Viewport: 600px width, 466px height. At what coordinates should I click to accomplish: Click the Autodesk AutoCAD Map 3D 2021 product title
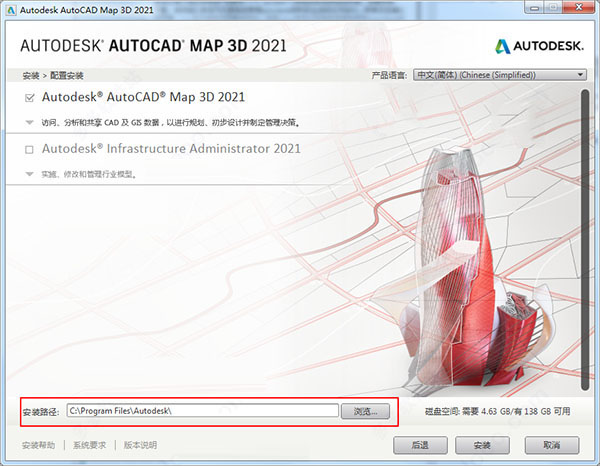[143, 97]
